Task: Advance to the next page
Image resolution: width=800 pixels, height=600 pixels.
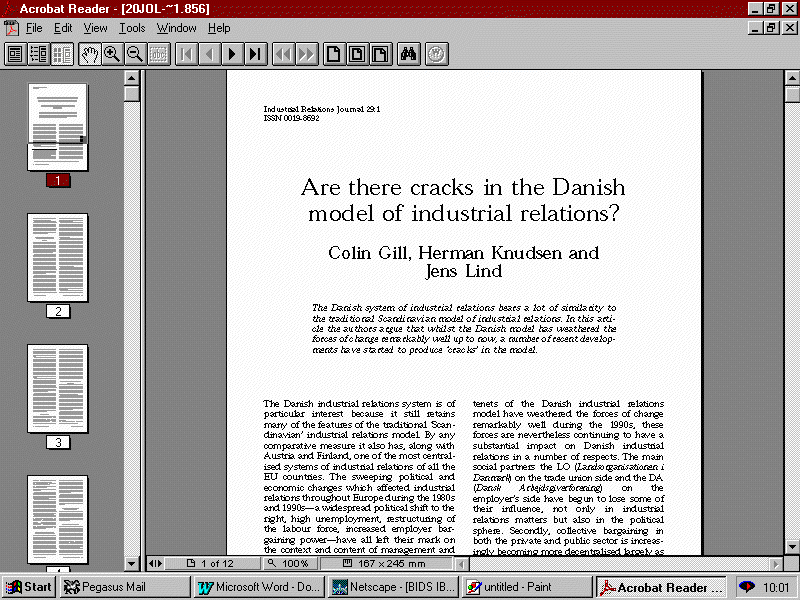Action: coord(233,54)
